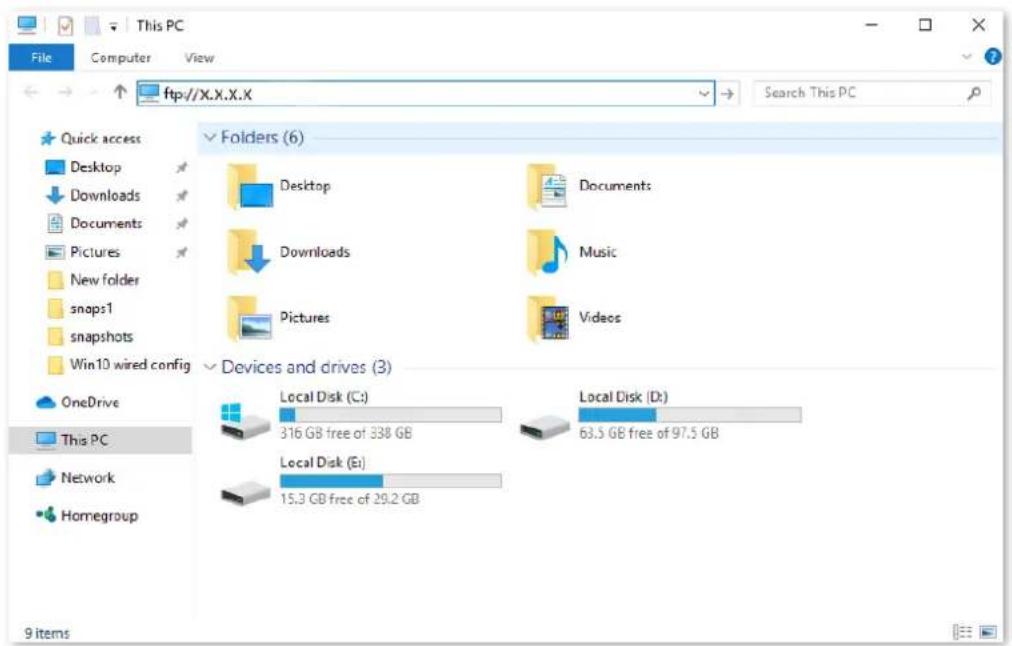1012x646 pixels.
Task: Go to the ftp address arrow button
Action: pyautogui.click(x=727, y=94)
